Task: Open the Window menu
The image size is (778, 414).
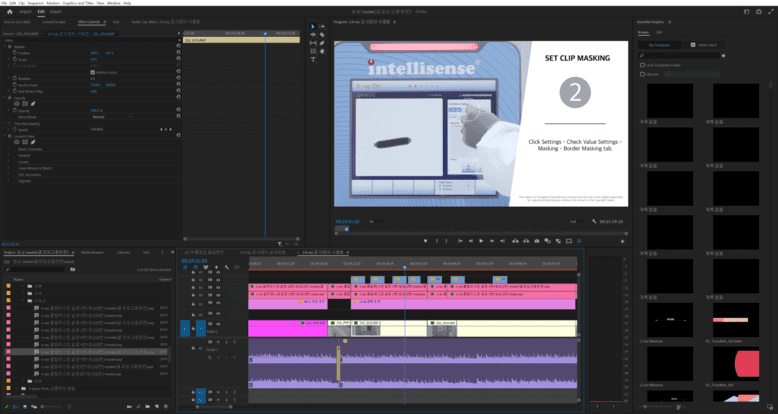Action: point(114,2)
